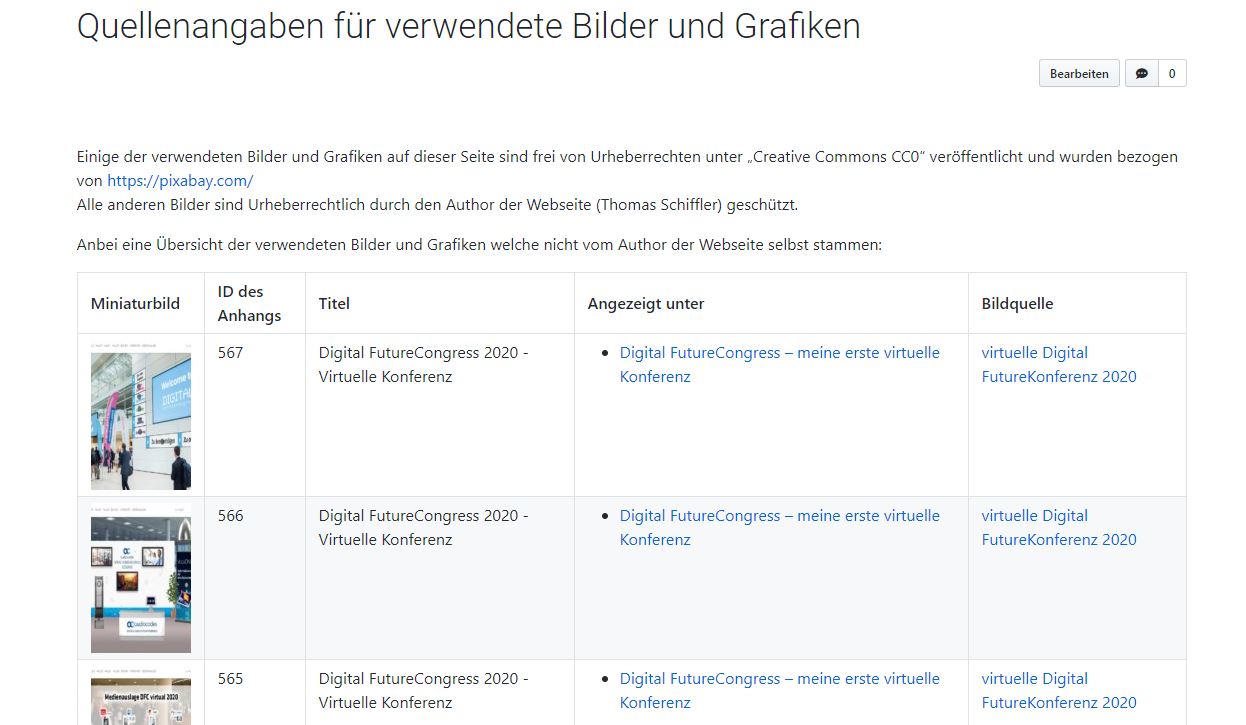Click the sentence starting 'Alle anderen Bilder sind Urheberrechtlich'
Viewport: 1246px width, 725px height.
437,205
